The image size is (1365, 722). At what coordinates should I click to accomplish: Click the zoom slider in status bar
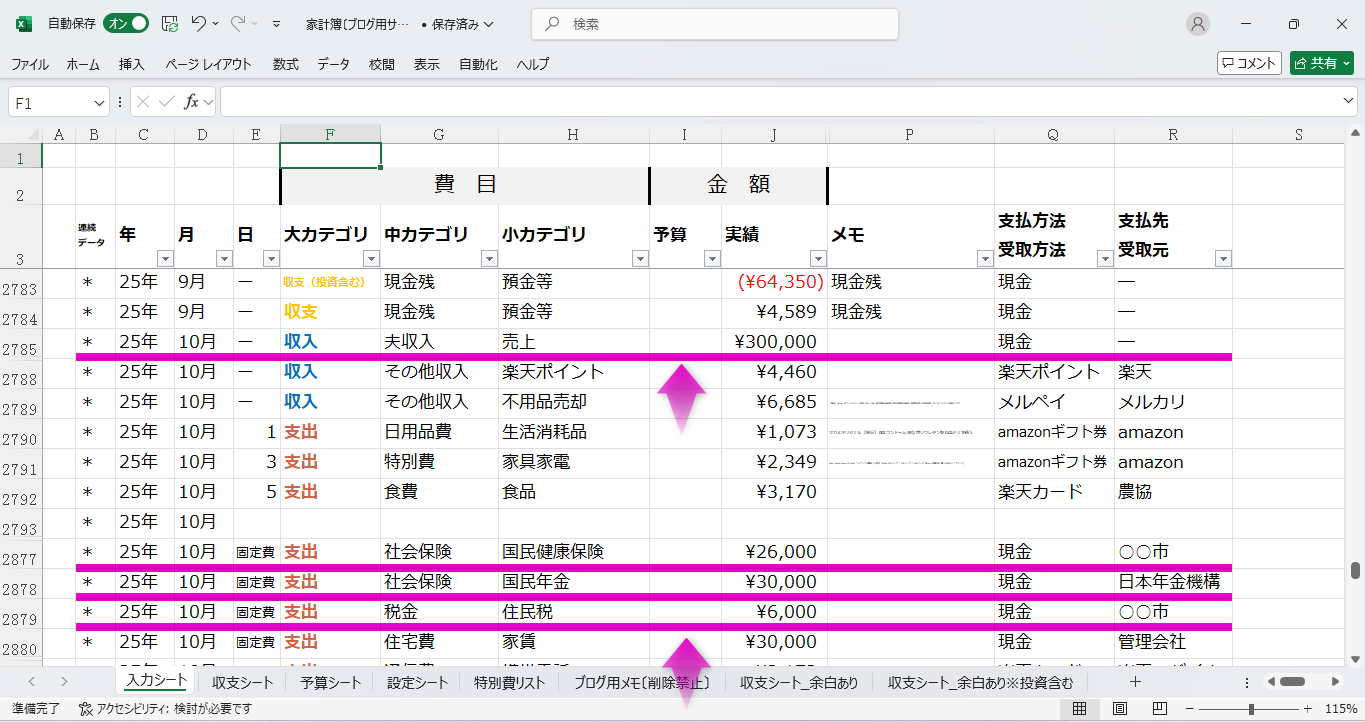point(1251,709)
